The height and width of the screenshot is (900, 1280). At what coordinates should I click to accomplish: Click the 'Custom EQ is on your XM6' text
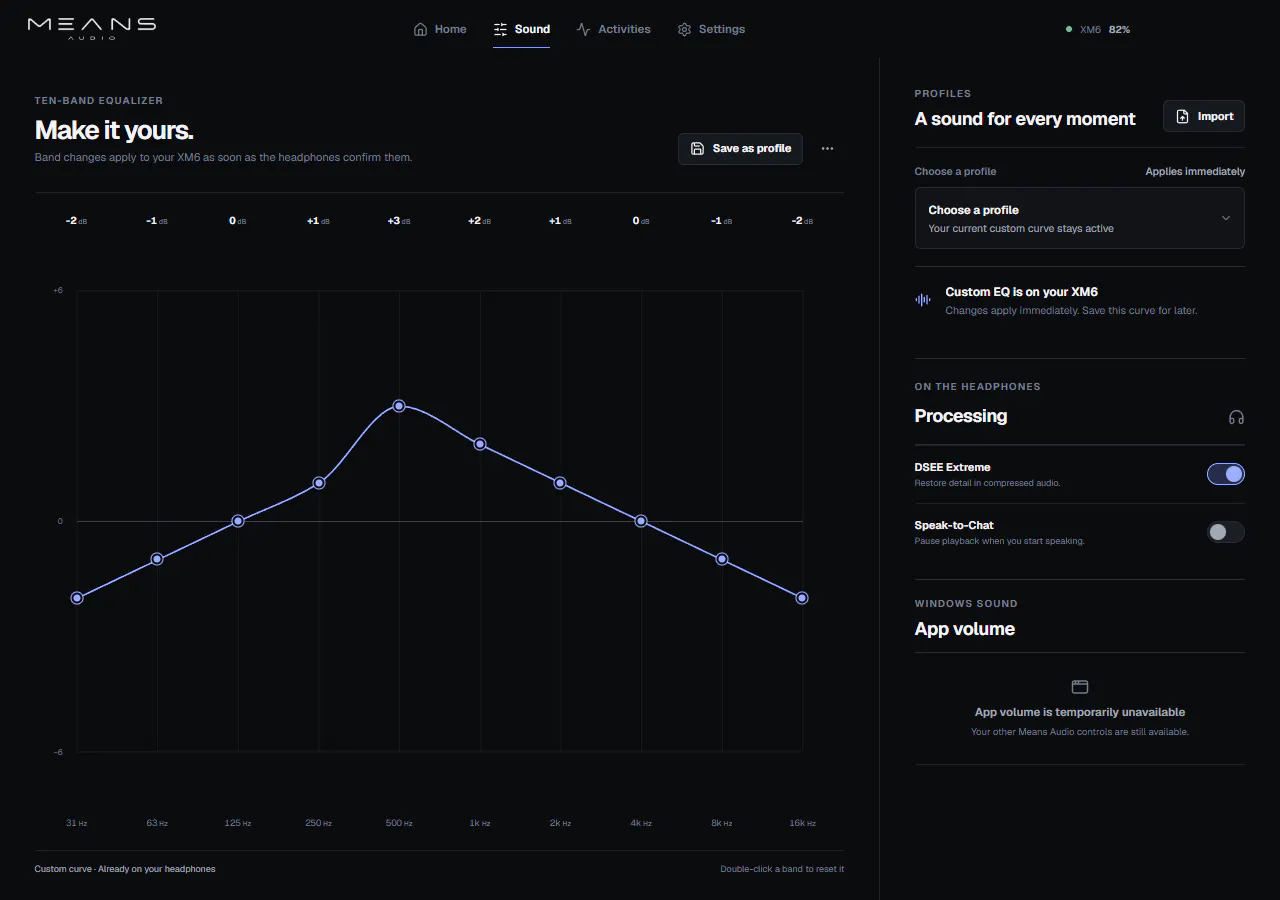[1021, 292]
